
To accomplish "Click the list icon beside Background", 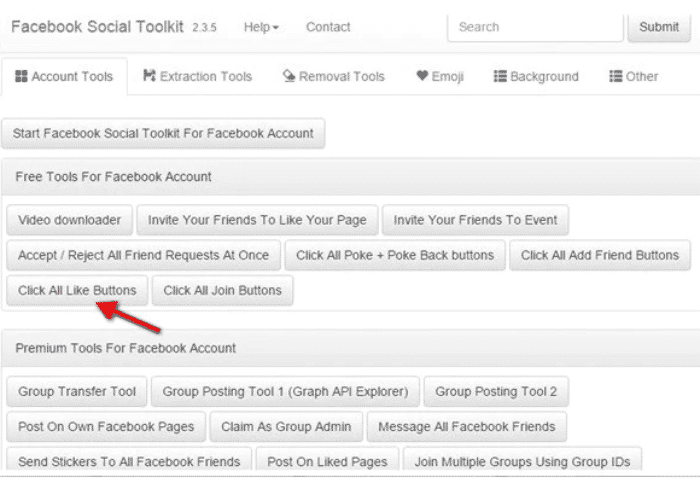I will click(x=500, y=76).
